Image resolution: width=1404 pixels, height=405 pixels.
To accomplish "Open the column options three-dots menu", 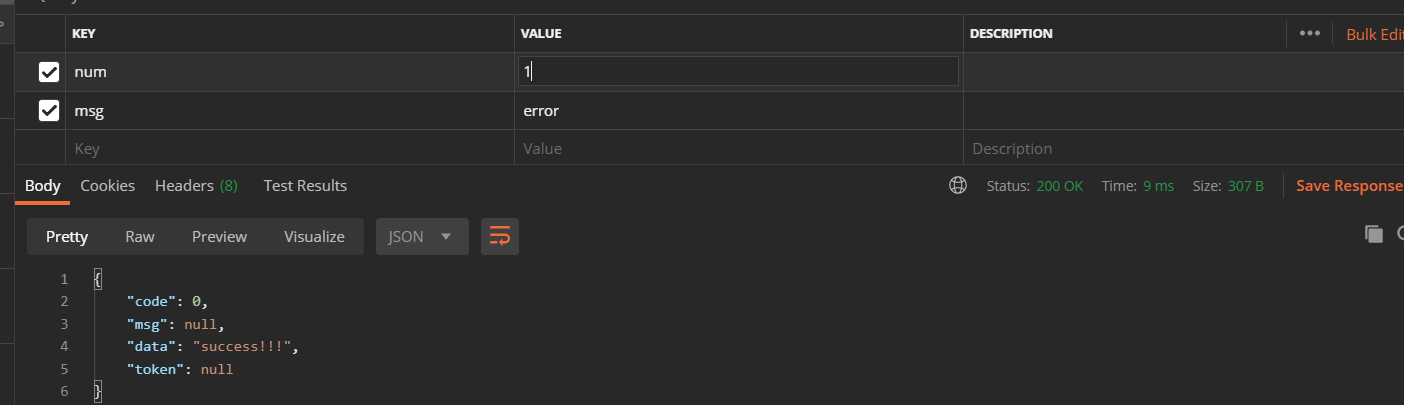I will [1309, 33].
